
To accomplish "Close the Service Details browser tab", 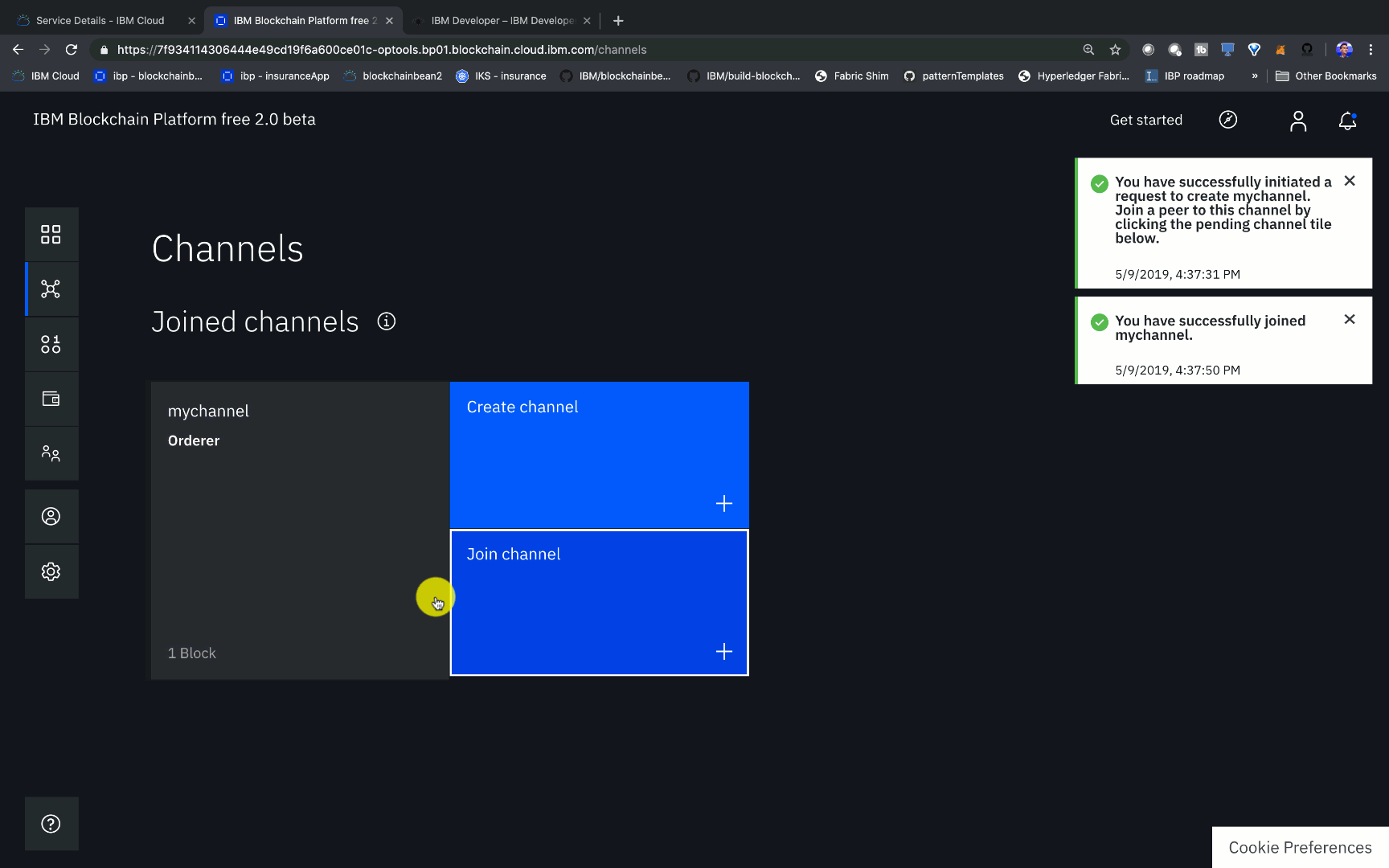I will (191, 21).
